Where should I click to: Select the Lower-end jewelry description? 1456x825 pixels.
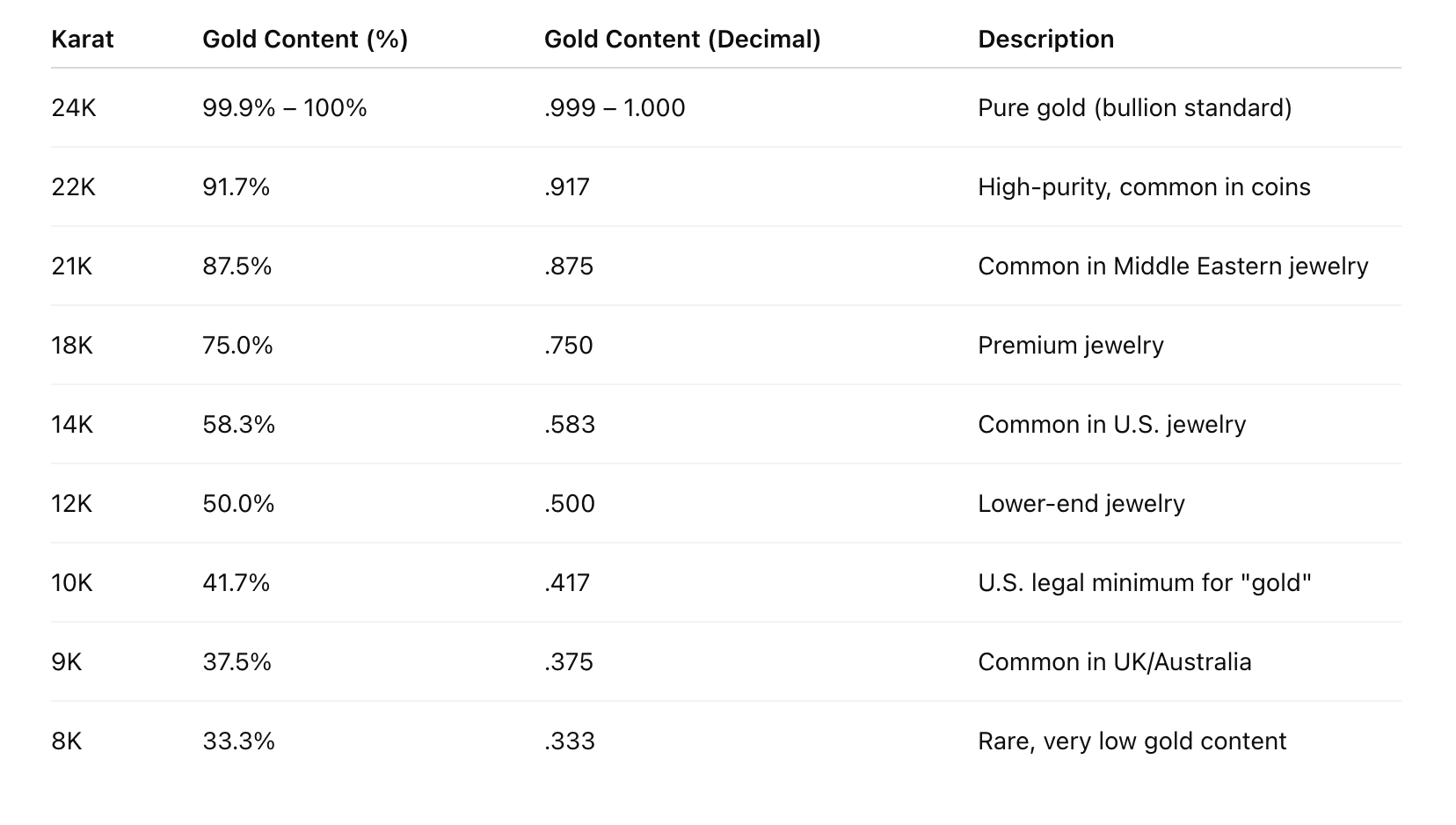coord(1081,504)
